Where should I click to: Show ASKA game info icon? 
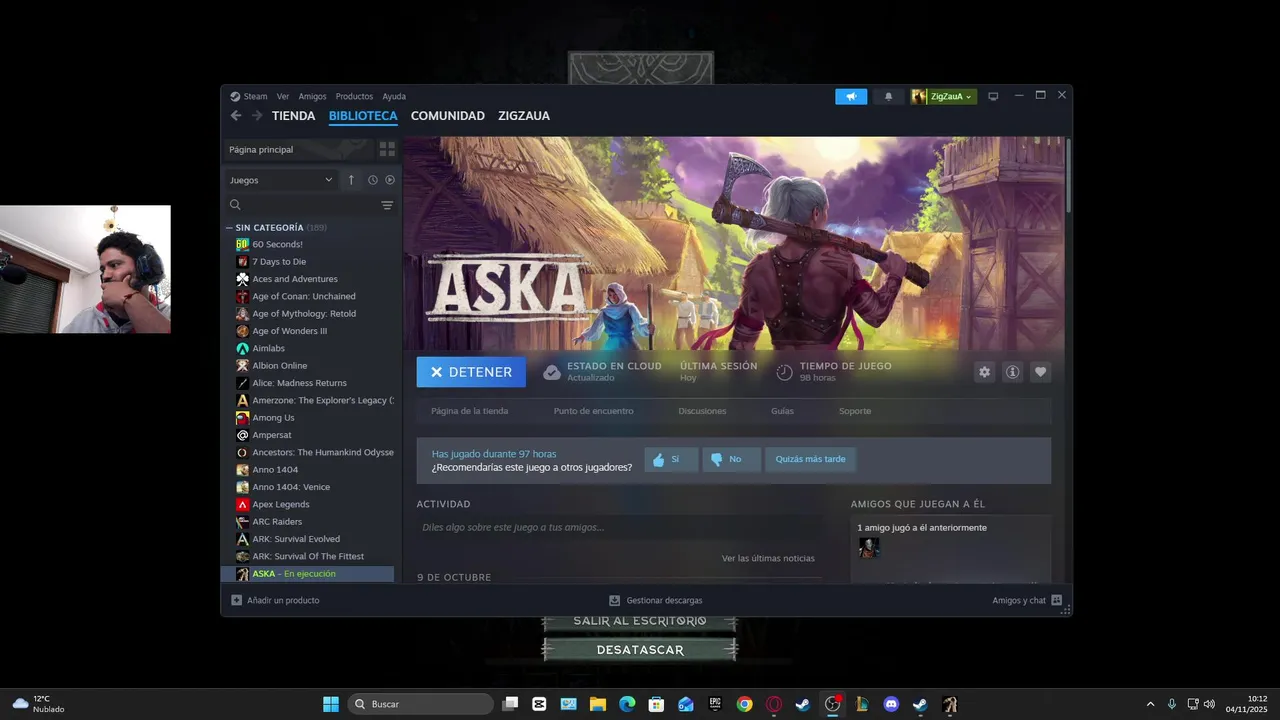coord(1012,372)
